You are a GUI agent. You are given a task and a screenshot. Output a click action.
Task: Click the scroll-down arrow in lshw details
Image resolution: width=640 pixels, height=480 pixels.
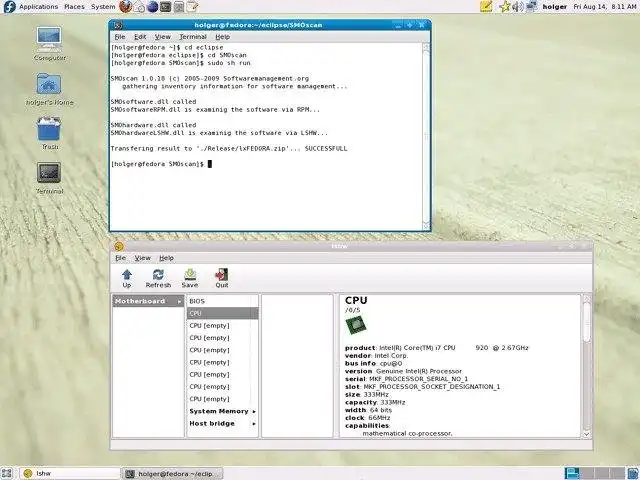(587, 434)
